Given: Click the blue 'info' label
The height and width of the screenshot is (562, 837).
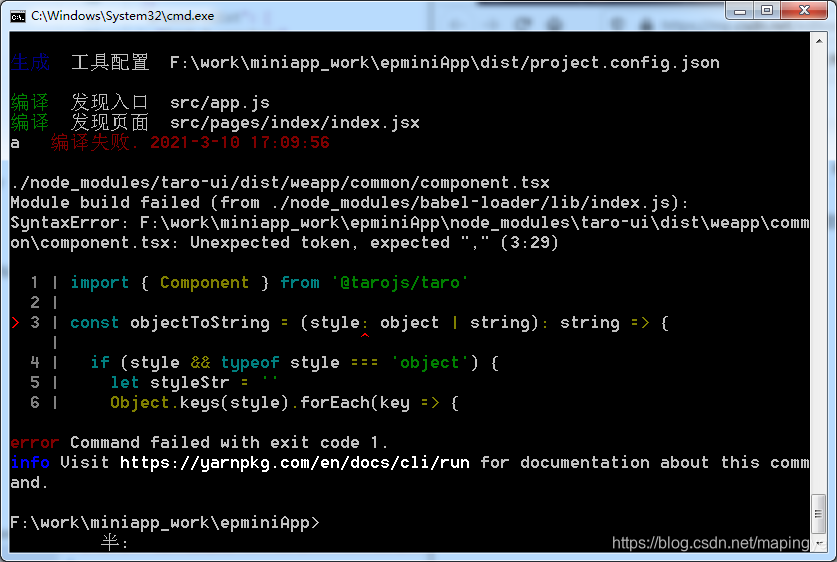Looking at the screenshot, I should click(x=30, y=463).
